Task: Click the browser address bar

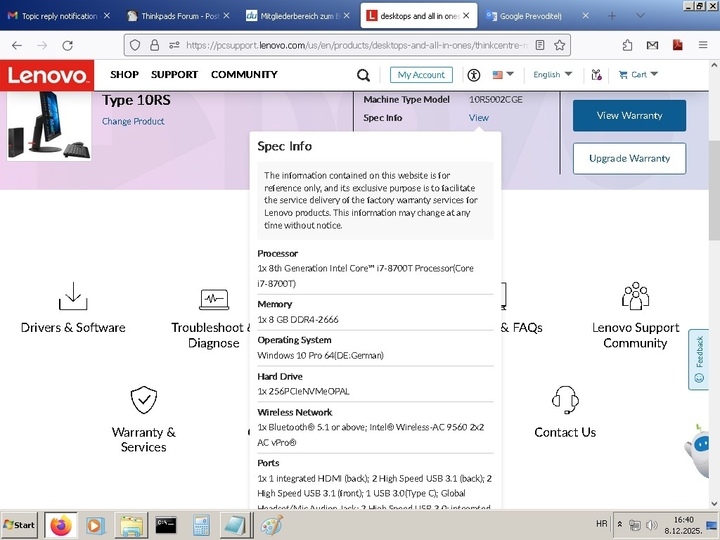Action: pyautogui.click(x=350, y=45)
